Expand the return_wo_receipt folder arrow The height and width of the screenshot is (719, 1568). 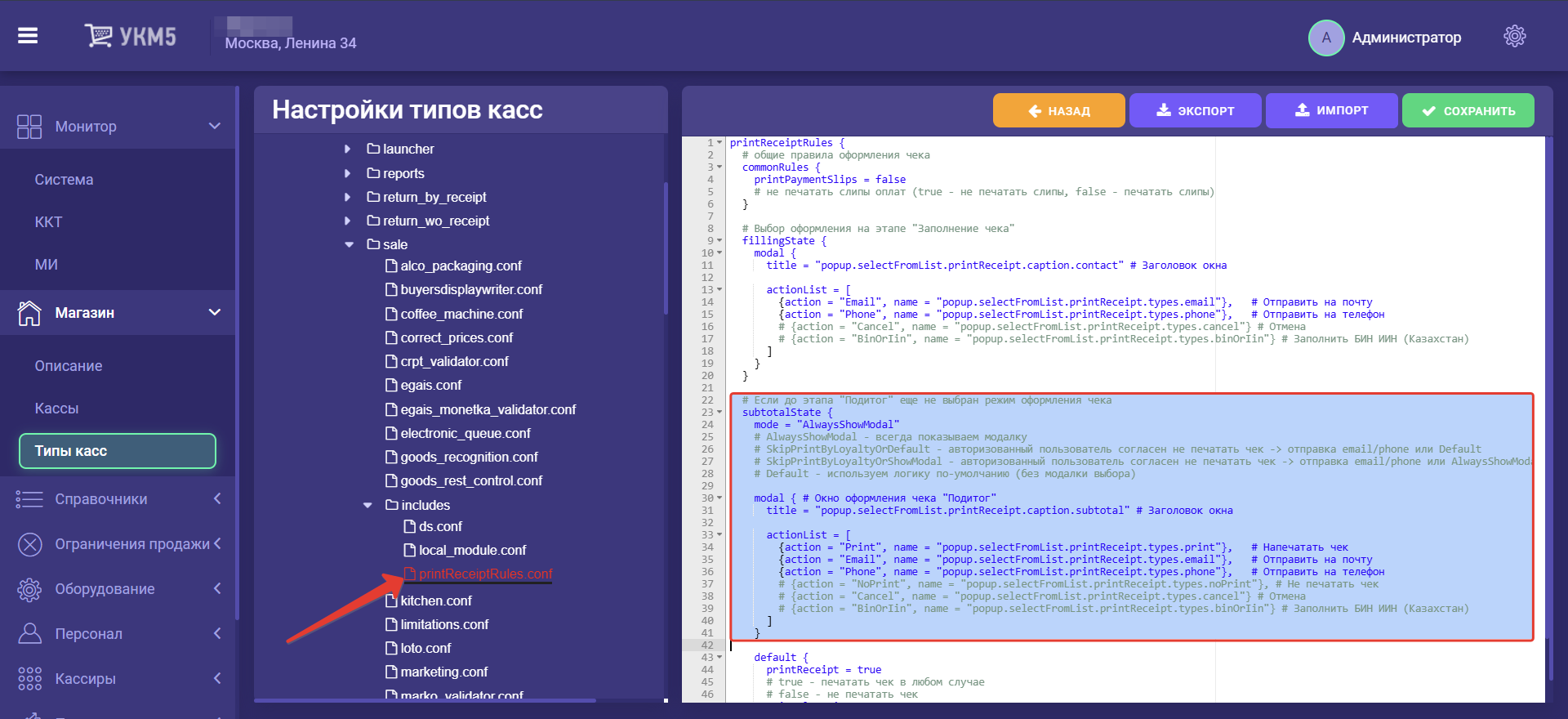348,221
